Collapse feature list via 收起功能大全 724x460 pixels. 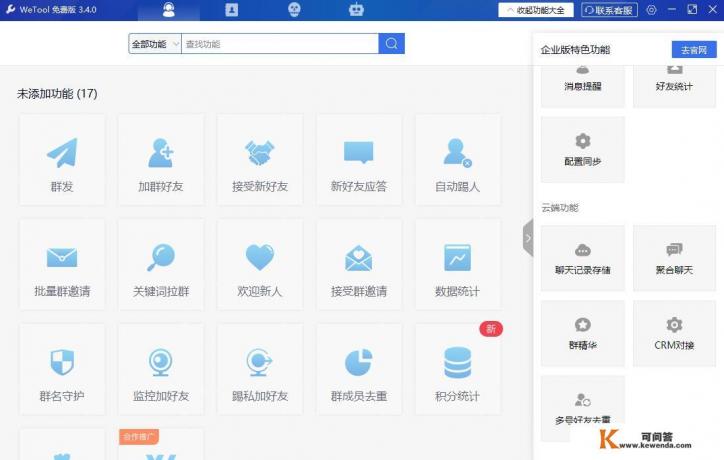coord(536,10)
